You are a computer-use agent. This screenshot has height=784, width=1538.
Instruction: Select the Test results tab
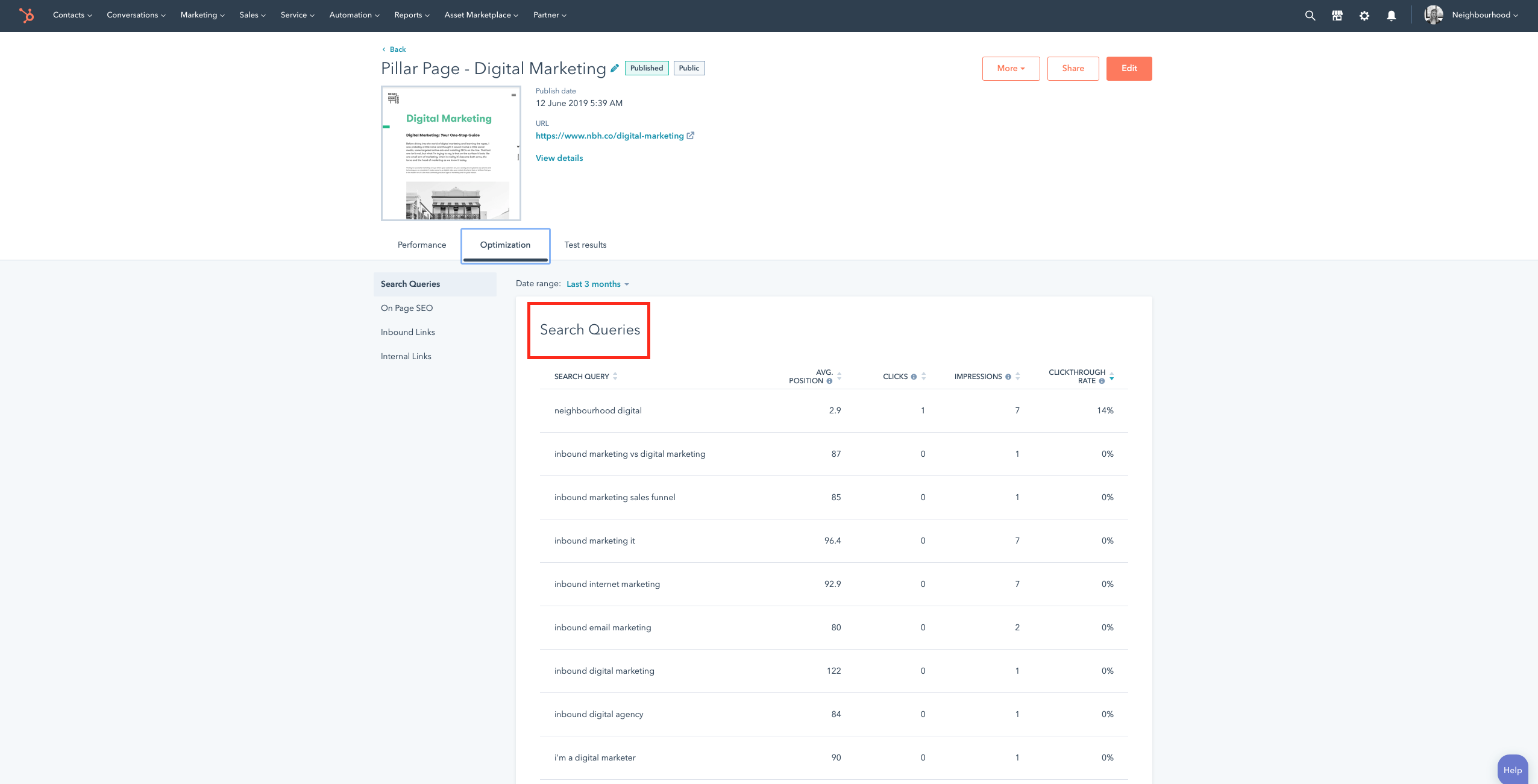[585, 245]
